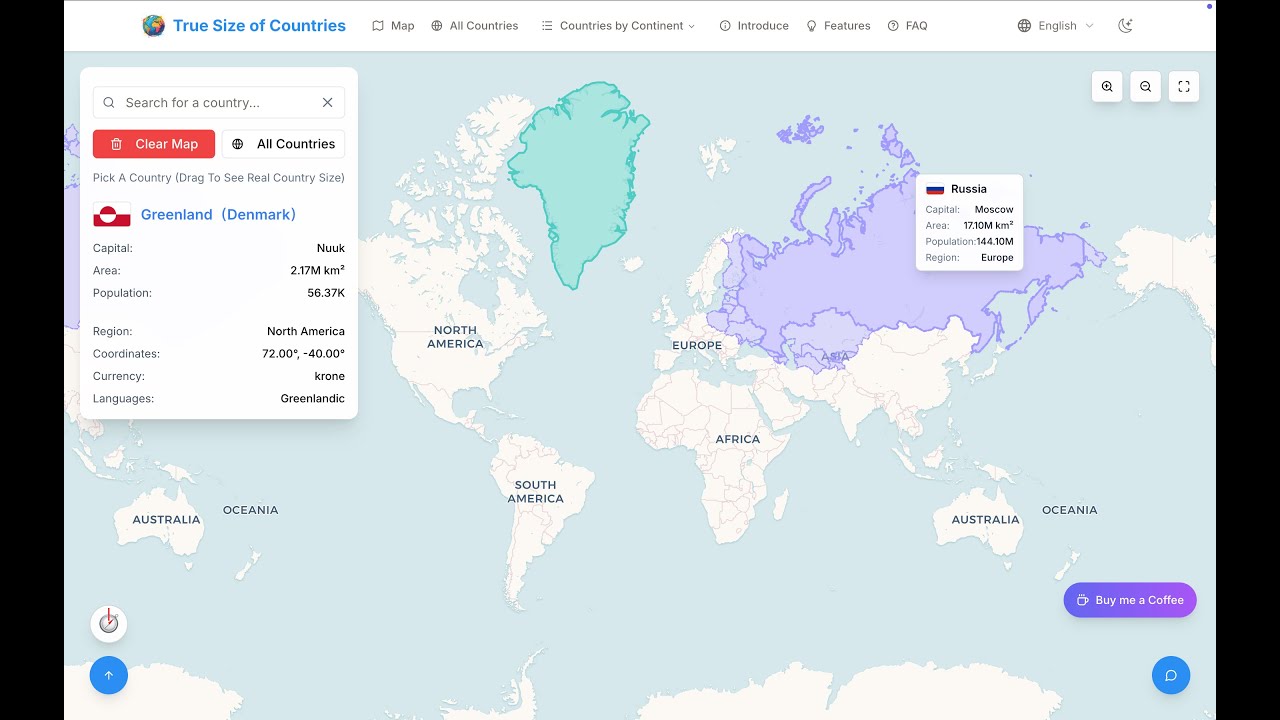Click the blue scroll-to-top arrow button
This screenshot has height=720, width=1280.
(109, 675)
